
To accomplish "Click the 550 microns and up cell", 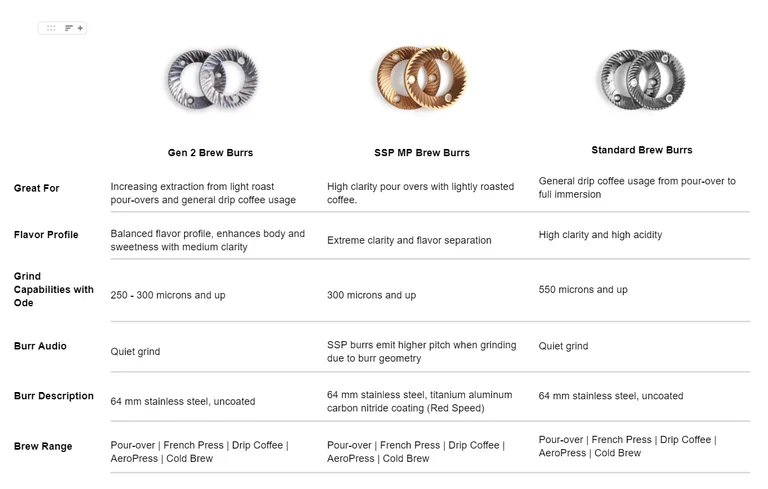I will (583, 290).
